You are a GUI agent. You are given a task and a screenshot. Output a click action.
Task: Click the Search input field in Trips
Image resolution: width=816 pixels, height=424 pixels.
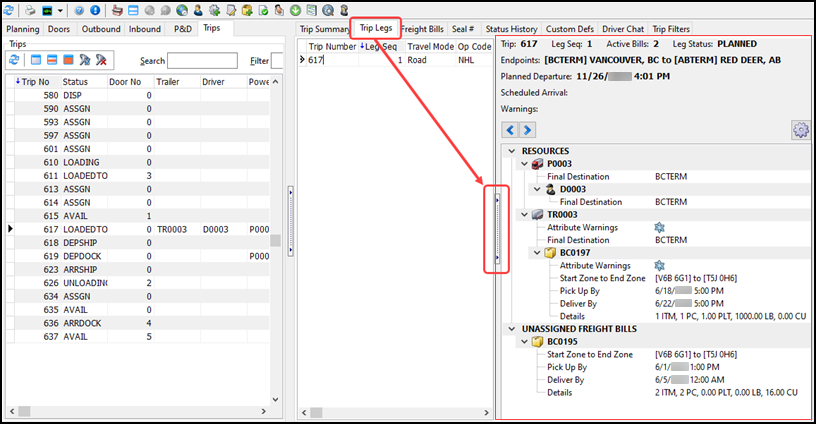pyautogui.click(x=202, y=61)
